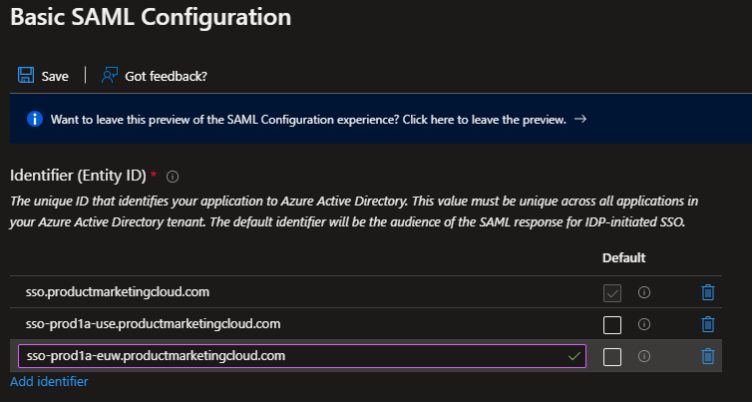Image resolution: width=752 pixels, height=402 pixels.
Task: Click into the sso-prod1a-euw identifier input field
Action: point(302,356)
